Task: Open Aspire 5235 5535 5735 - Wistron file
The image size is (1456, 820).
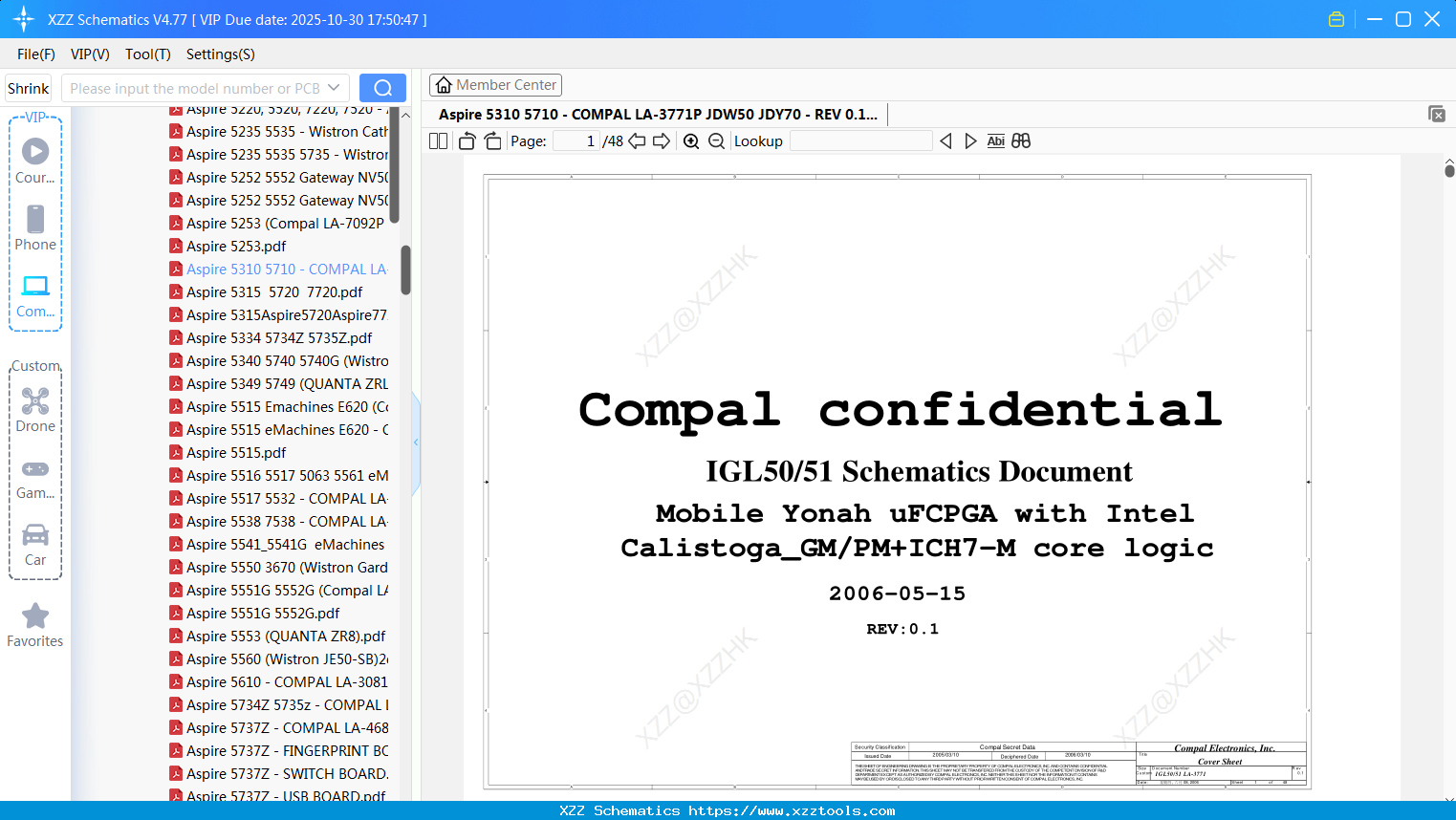Action: 279,155
